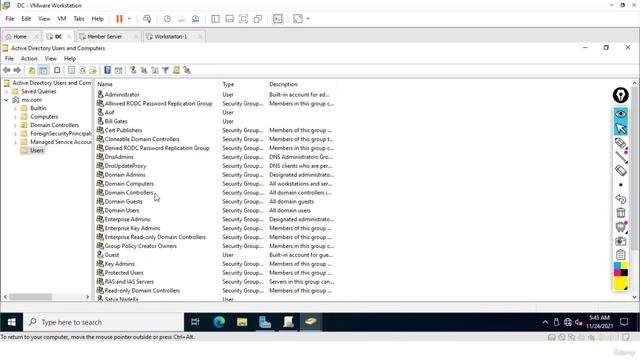Open the VM menu in VMware

[62, 19]
